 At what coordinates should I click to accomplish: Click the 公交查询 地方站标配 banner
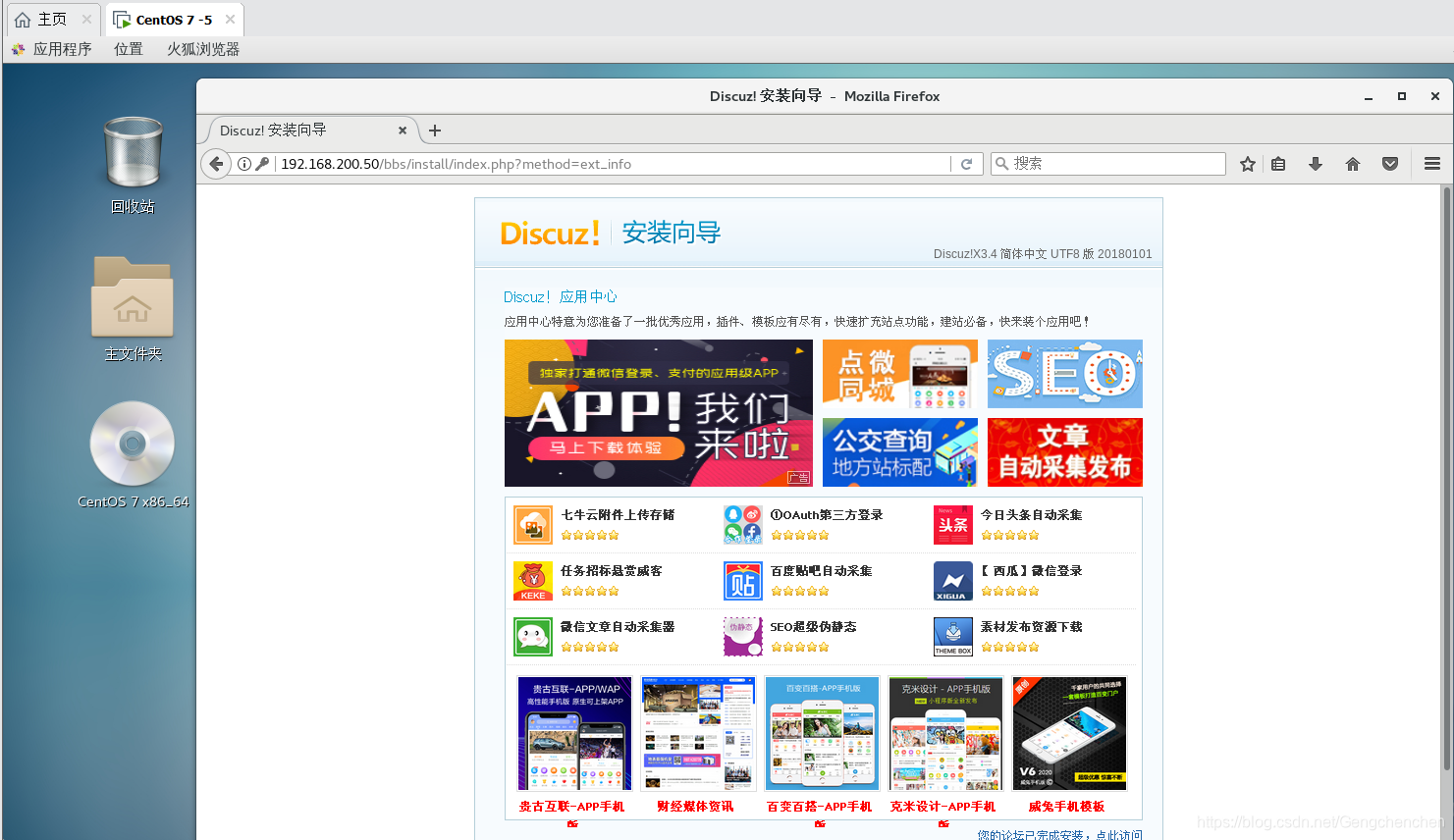pos(900,452)
